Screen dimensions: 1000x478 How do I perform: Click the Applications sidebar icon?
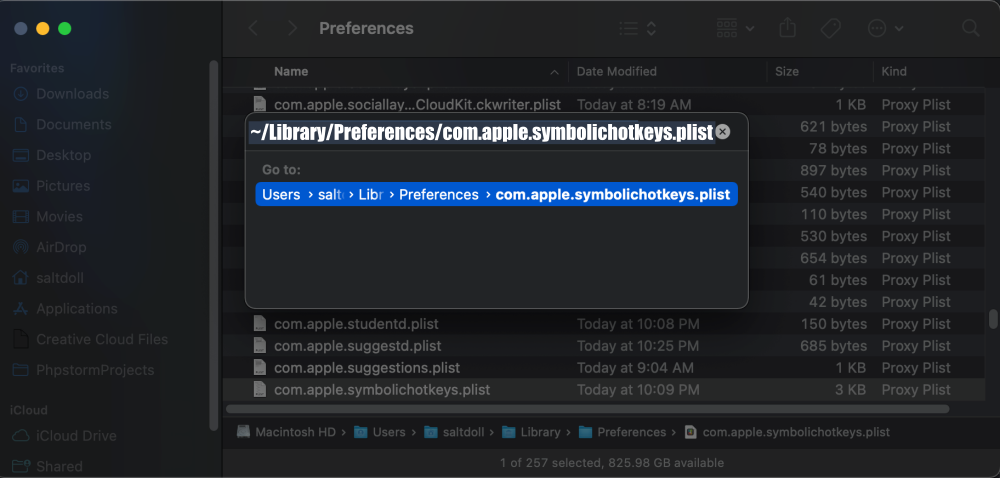pyautogui.click(x=21, y=309)
